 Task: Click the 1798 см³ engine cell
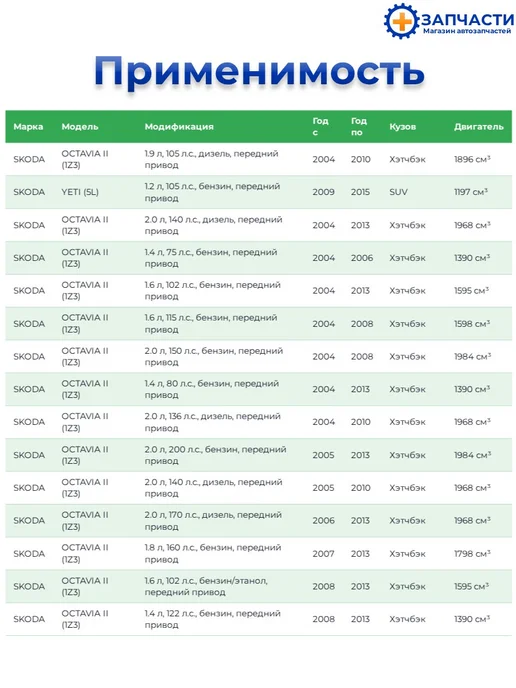coord(472,553)
